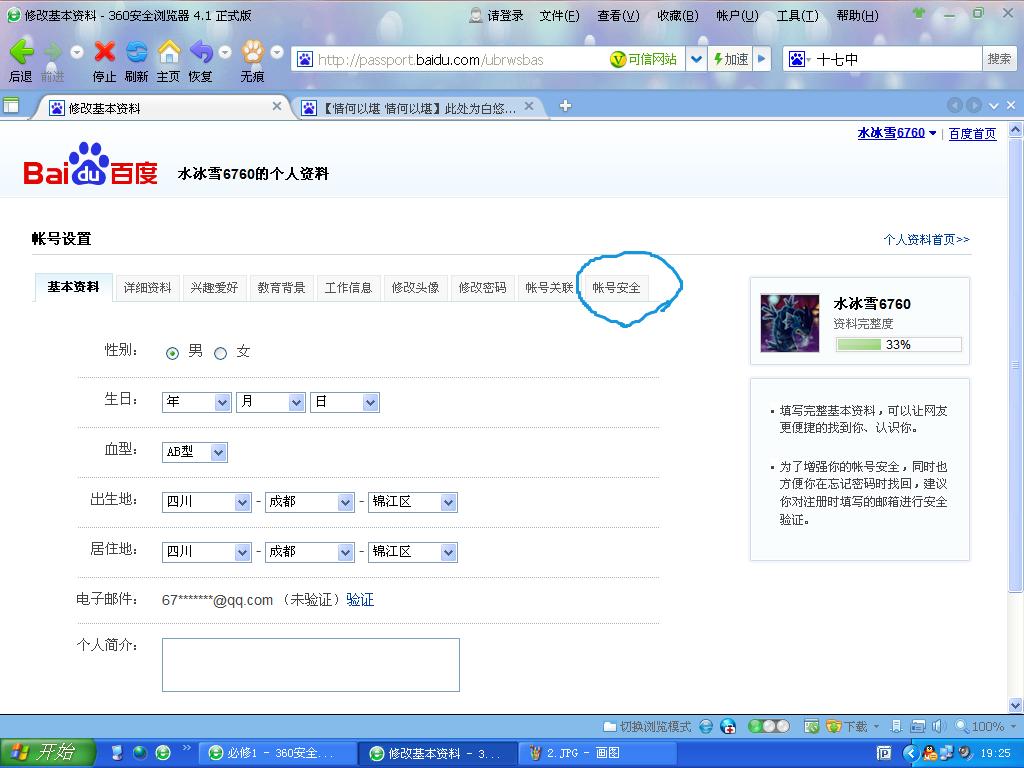Open the 工具(T) menu

pos(797,15)
